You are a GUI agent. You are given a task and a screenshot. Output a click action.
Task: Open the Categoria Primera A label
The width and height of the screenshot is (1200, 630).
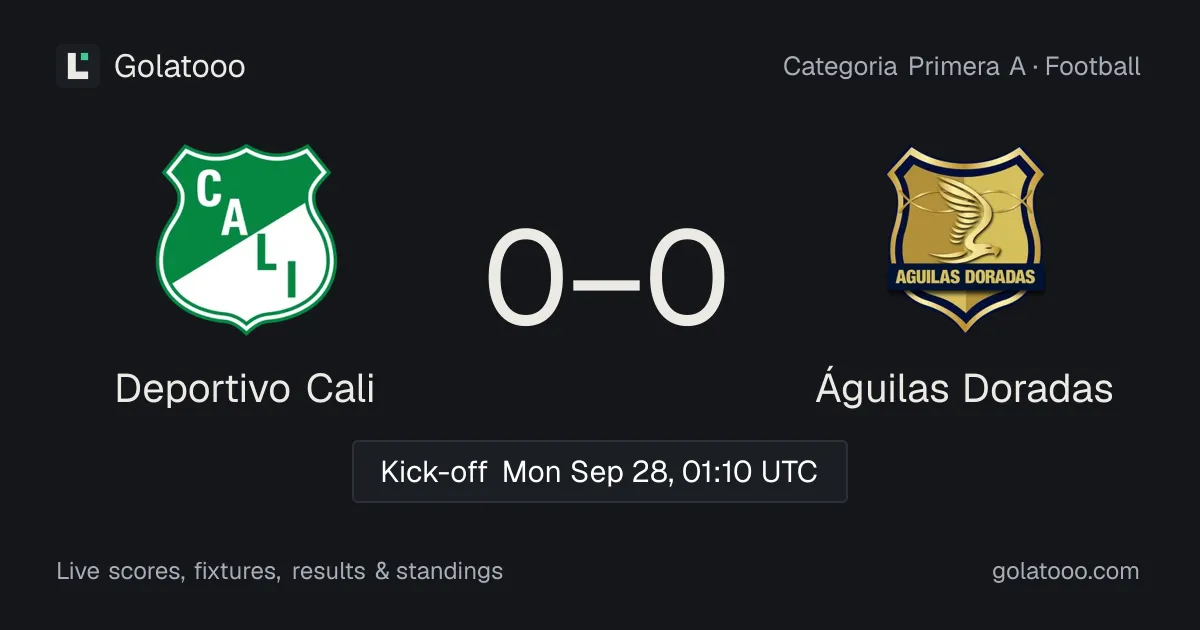click(904, 67)
